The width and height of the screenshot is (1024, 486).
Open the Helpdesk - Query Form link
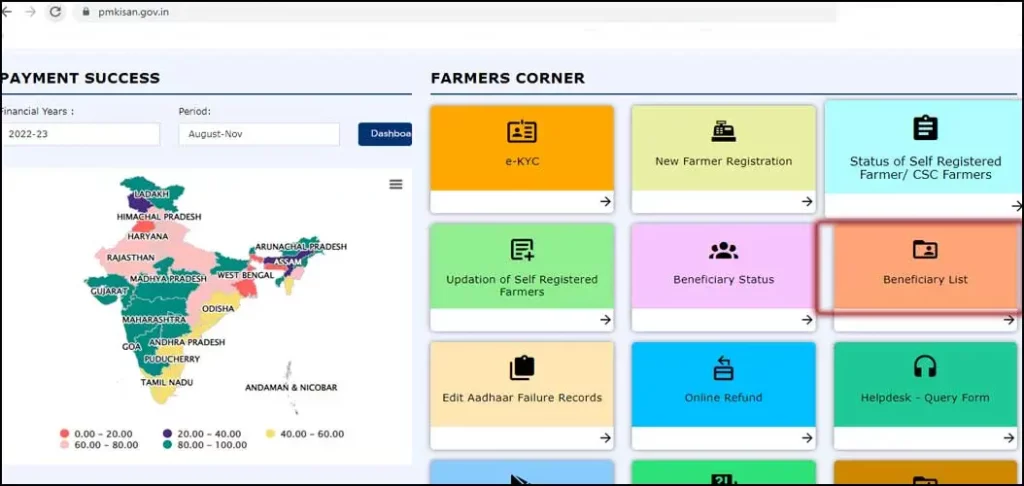tap(925, 397)
